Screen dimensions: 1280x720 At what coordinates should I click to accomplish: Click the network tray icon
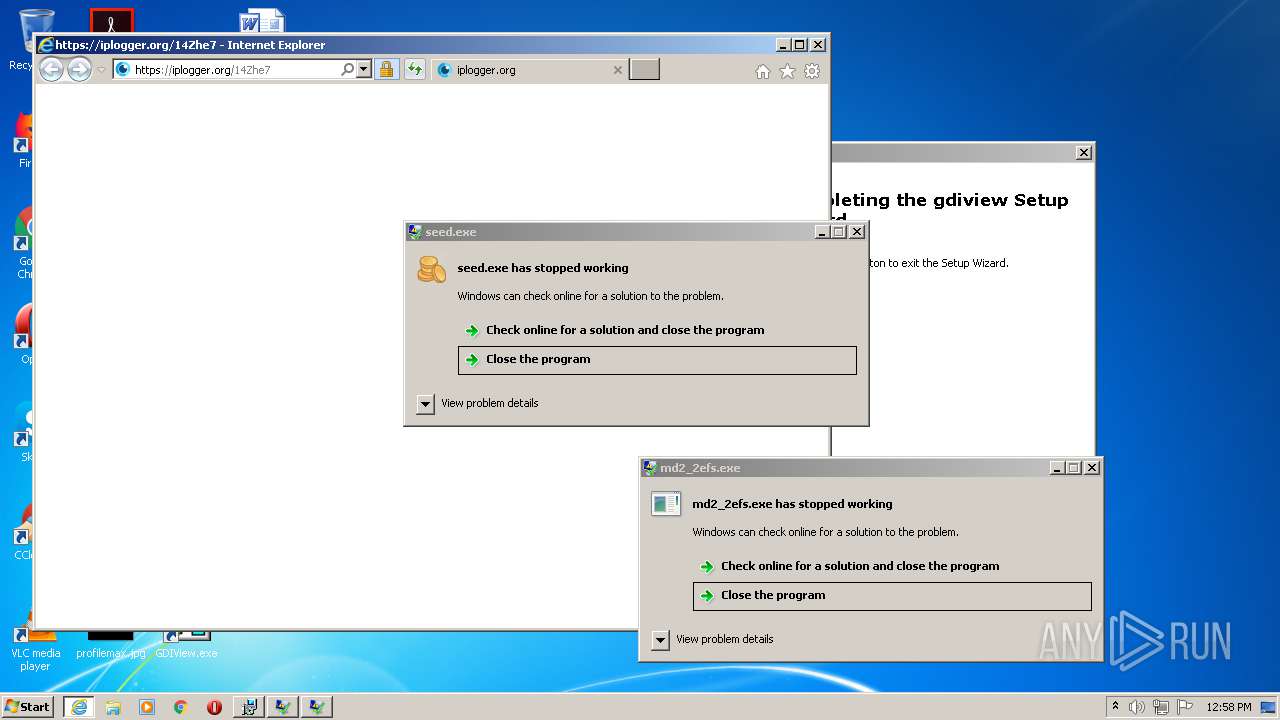(x=1161, y=707)
